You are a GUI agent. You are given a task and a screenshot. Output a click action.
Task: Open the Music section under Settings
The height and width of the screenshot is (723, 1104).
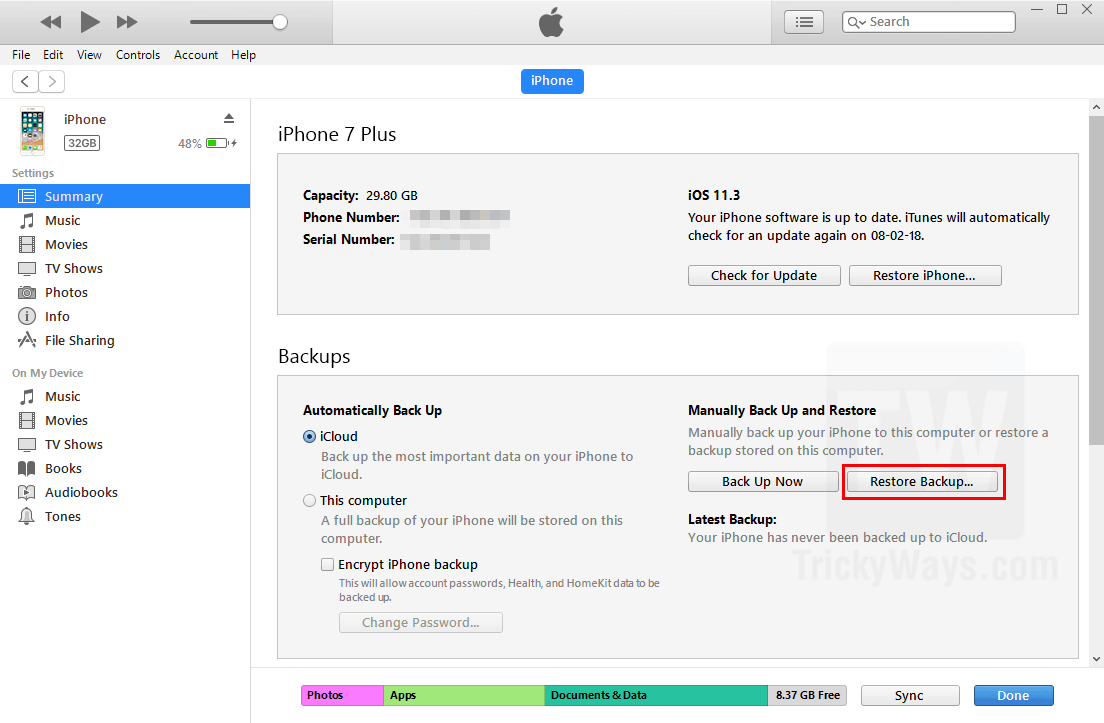click(x=63, y=220)
